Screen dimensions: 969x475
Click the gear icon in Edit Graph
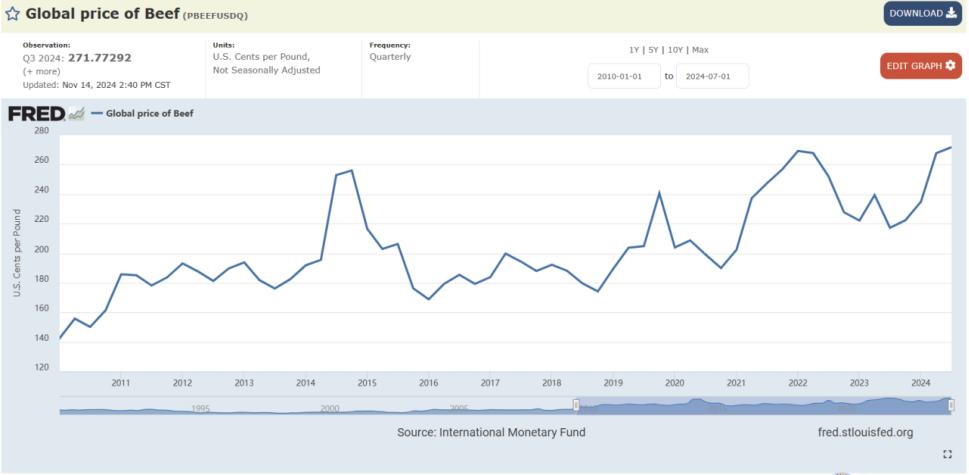pos(950,66)
